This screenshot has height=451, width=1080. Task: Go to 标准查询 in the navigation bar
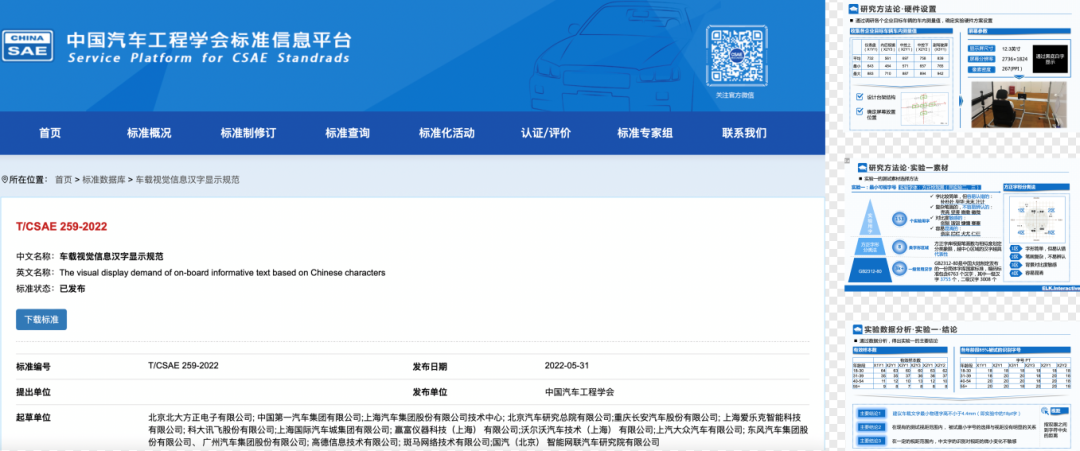347,134
